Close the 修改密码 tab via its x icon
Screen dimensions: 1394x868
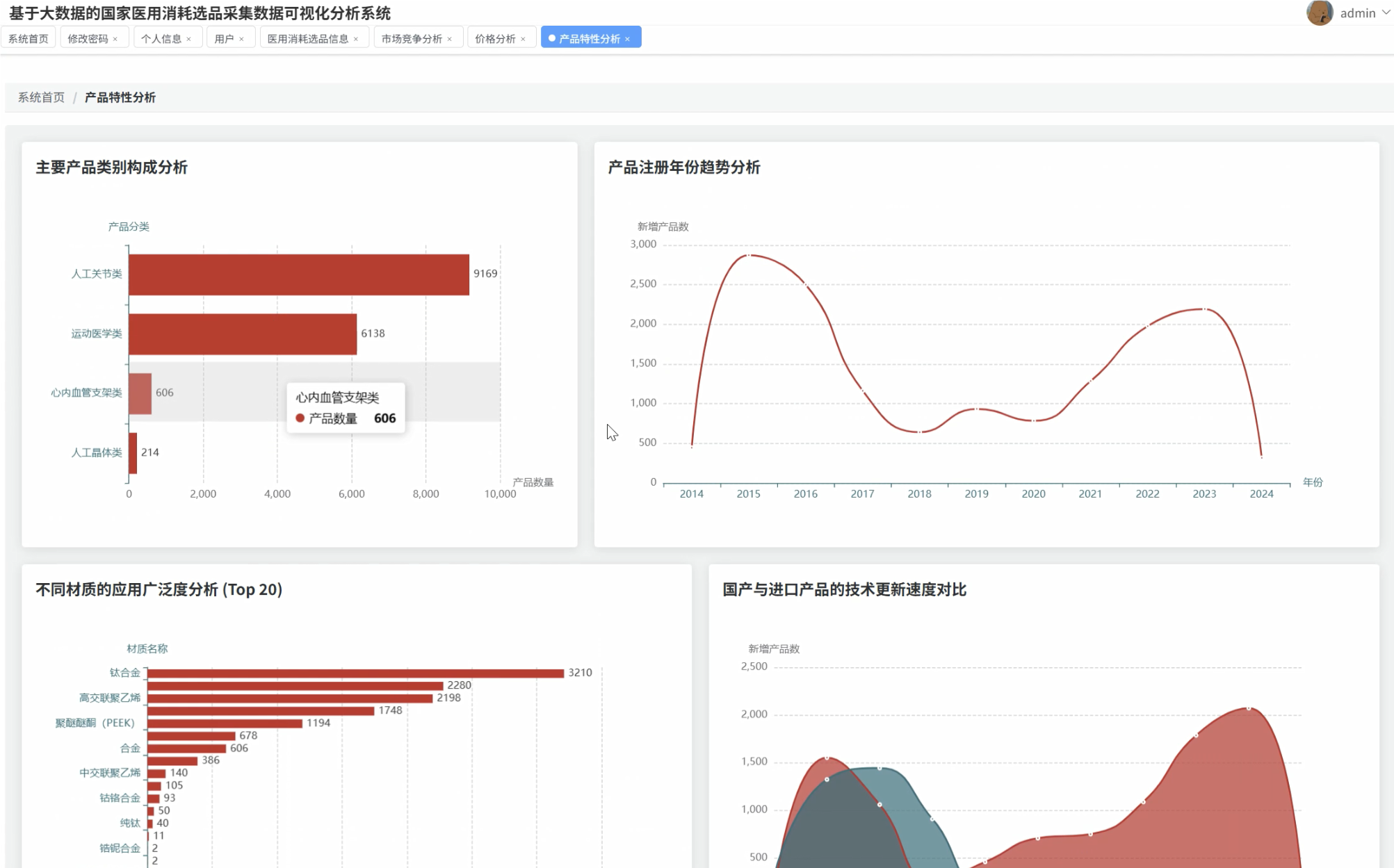click(x=115, y=39)
